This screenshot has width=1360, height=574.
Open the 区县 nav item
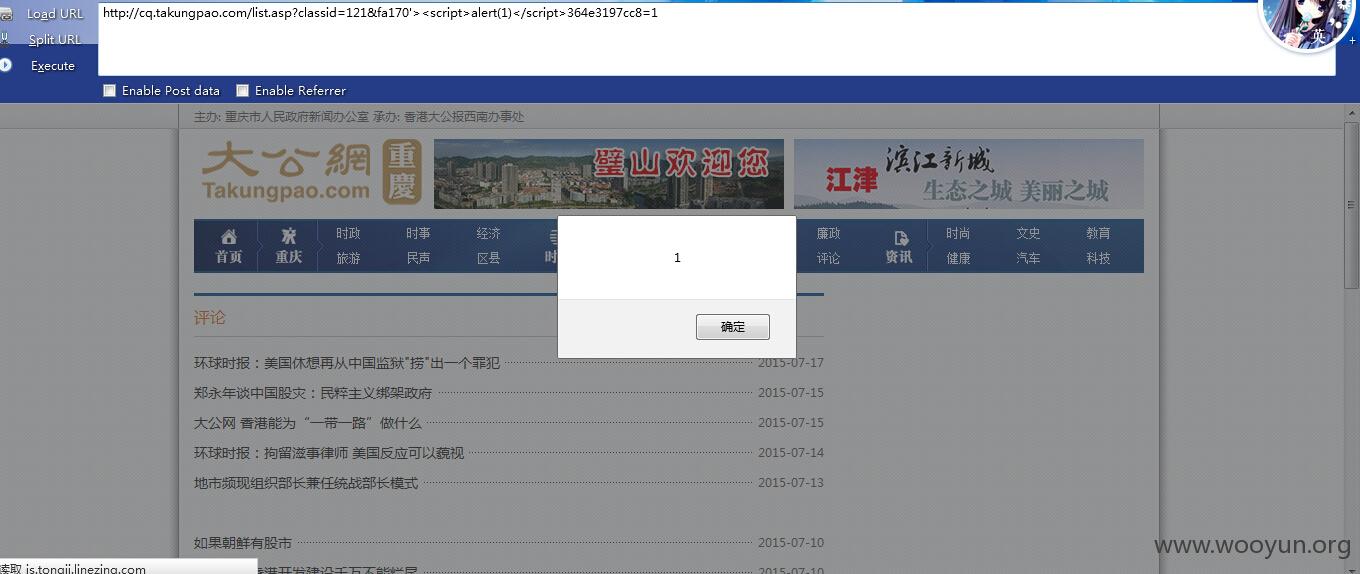tap(488, 258)
